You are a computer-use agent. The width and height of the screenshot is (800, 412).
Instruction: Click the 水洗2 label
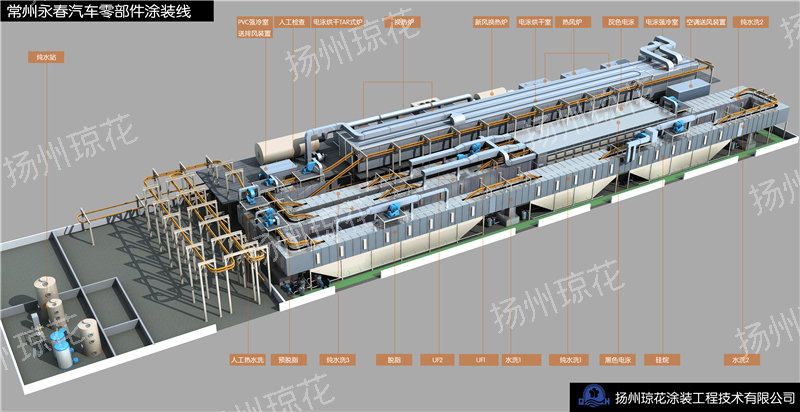[742, 360]
